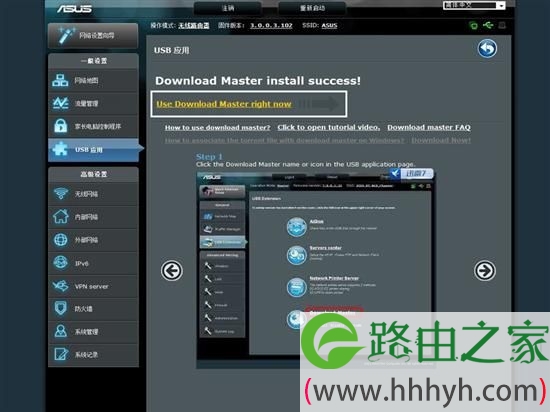This screenshot has height=412, width=550.
Task: Open firewall shield item in sidebar
Action: point(93,309)
